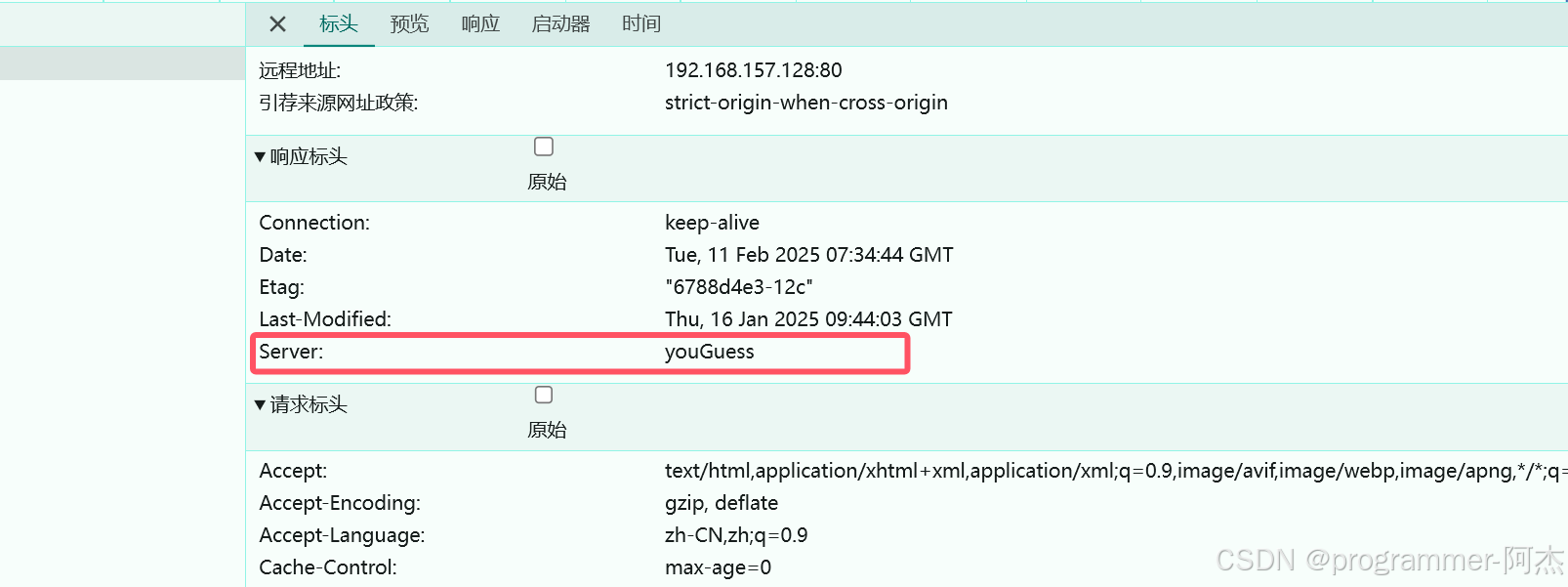Switch to the 标头 tab
1568x587 pixels.
[x=339, y=23]
